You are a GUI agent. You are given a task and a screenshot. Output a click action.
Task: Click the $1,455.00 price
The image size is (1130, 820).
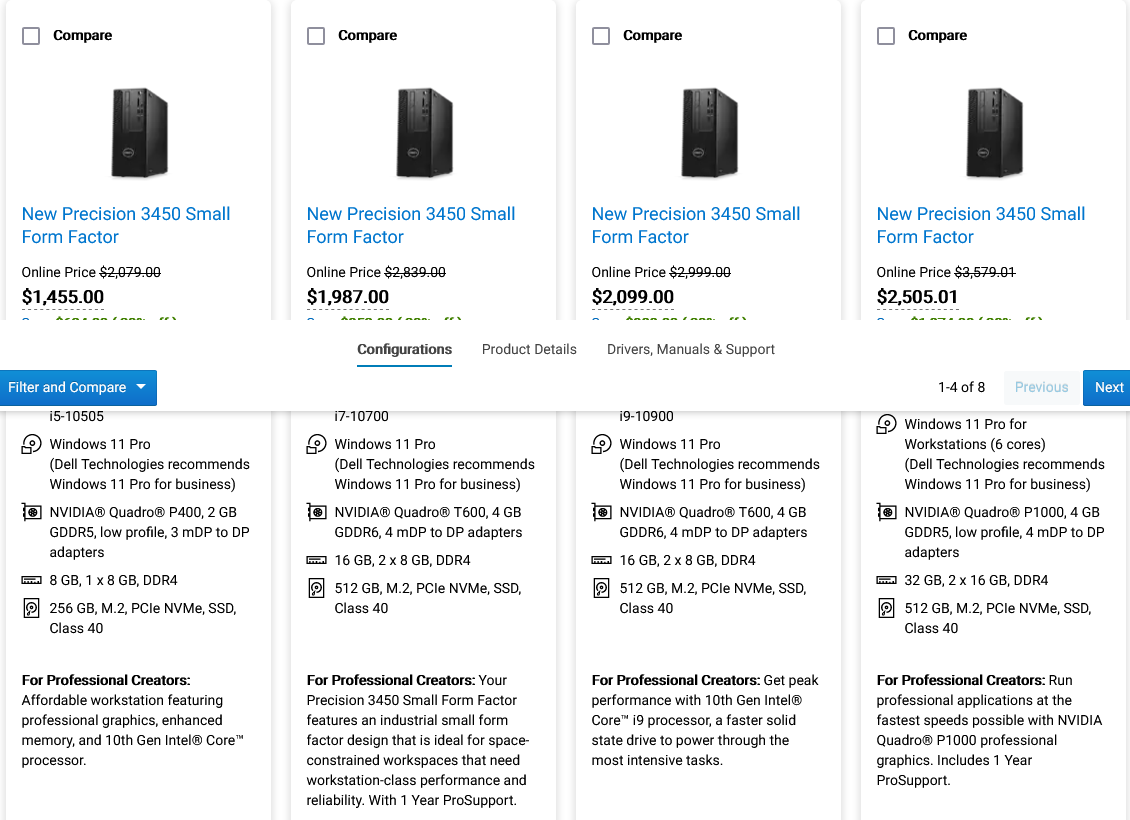[x=63, y=297]
